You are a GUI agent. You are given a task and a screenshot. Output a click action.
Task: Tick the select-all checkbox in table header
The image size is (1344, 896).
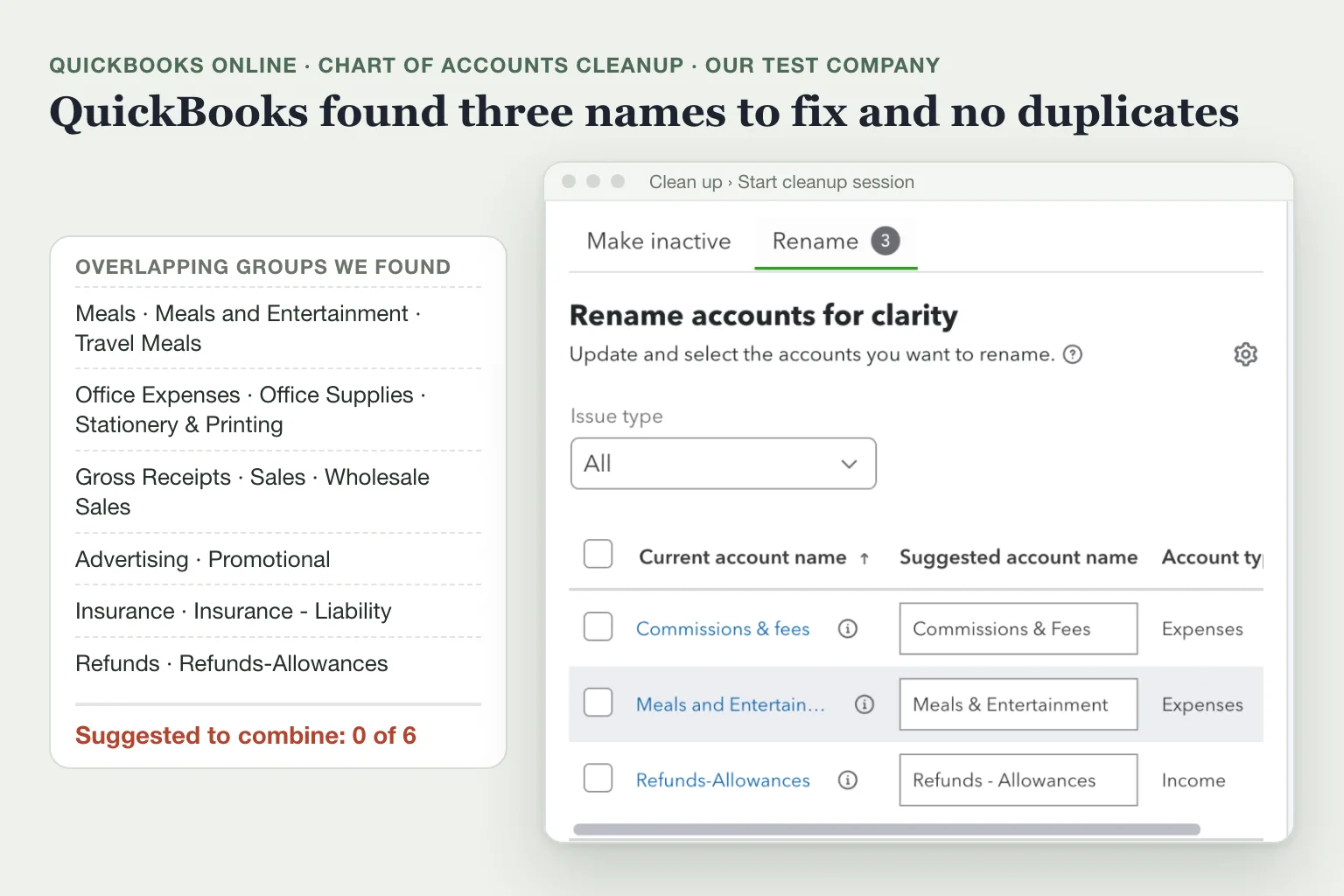click(x=598, y=554)
